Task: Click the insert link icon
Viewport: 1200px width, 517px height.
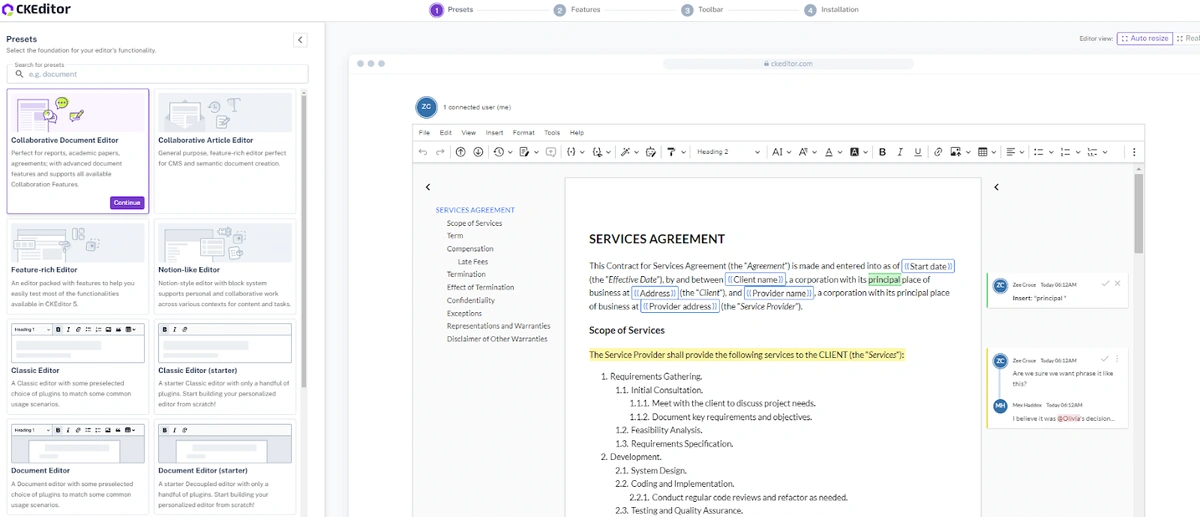Action: click(937, 152)
